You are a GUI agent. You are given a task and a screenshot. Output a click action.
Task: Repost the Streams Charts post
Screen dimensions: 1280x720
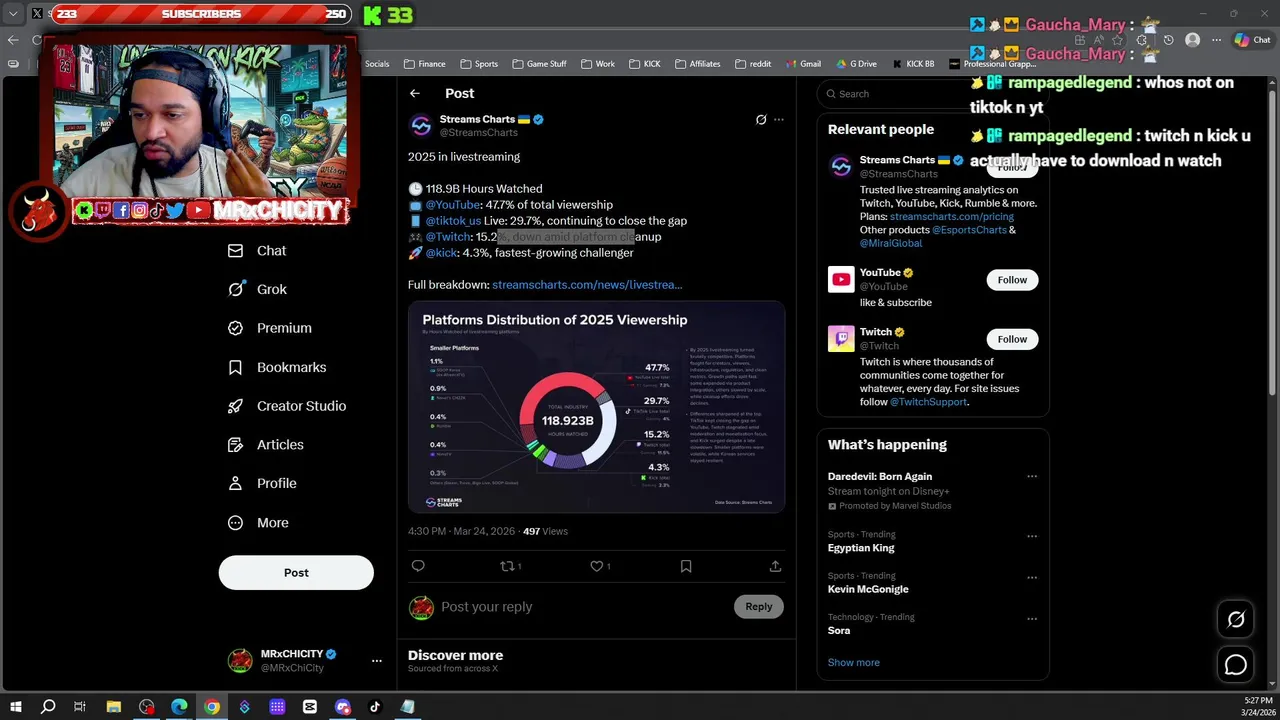click(x=507, y=566)
